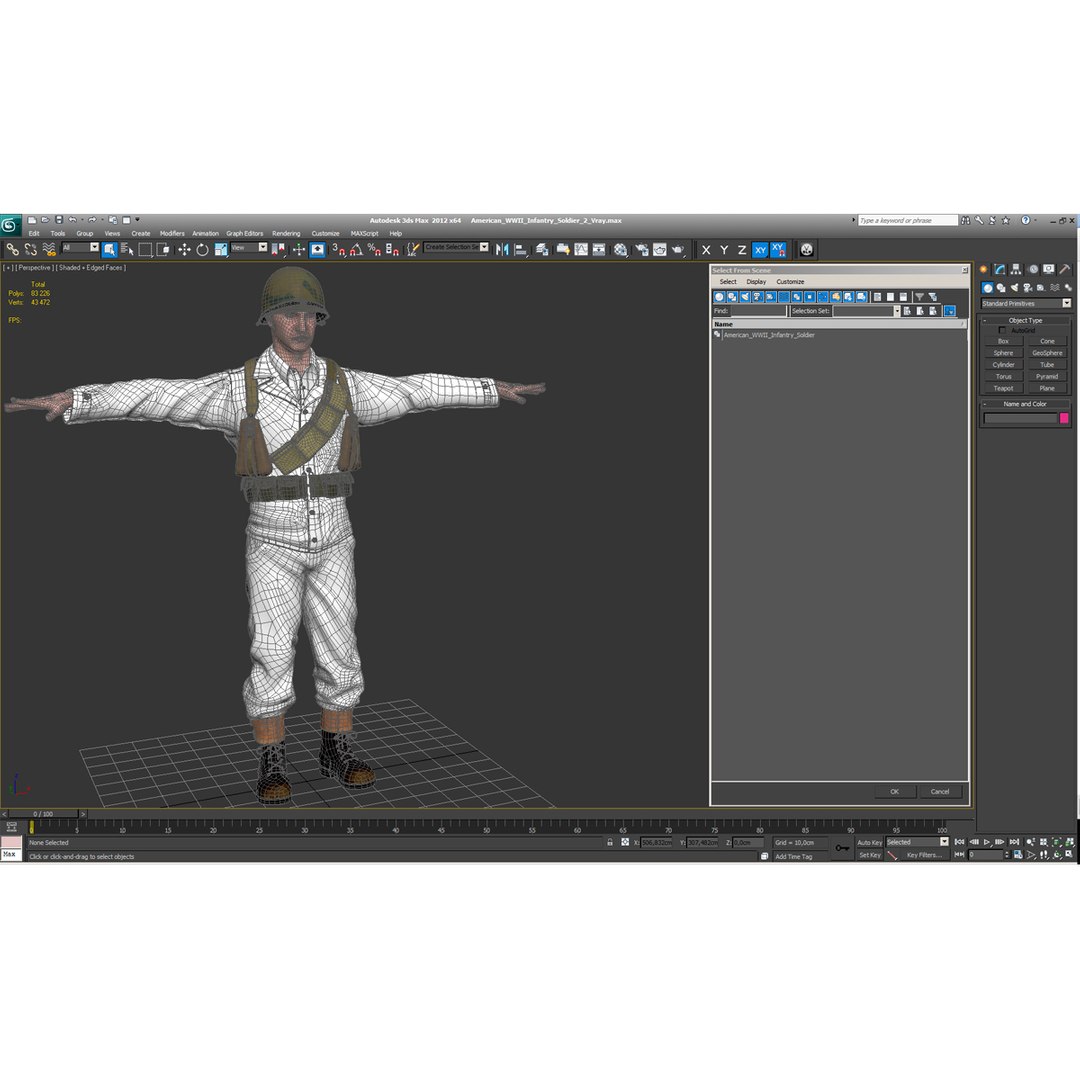Open the Utilities hammer panel tab

[x=1065, y=269]
